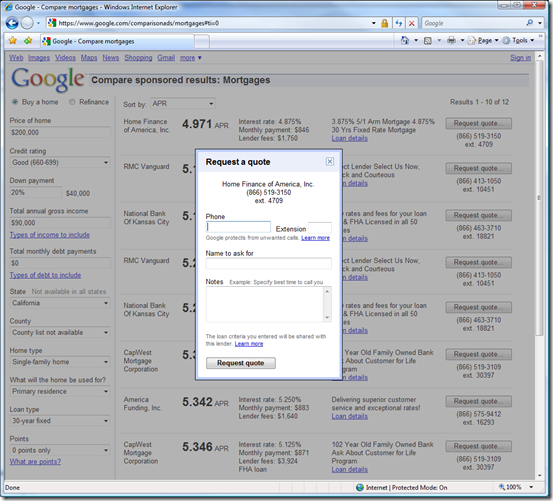Click the zoom level magnifier in status bar
This screenshot has height=501, width=553.
point(502,487)
